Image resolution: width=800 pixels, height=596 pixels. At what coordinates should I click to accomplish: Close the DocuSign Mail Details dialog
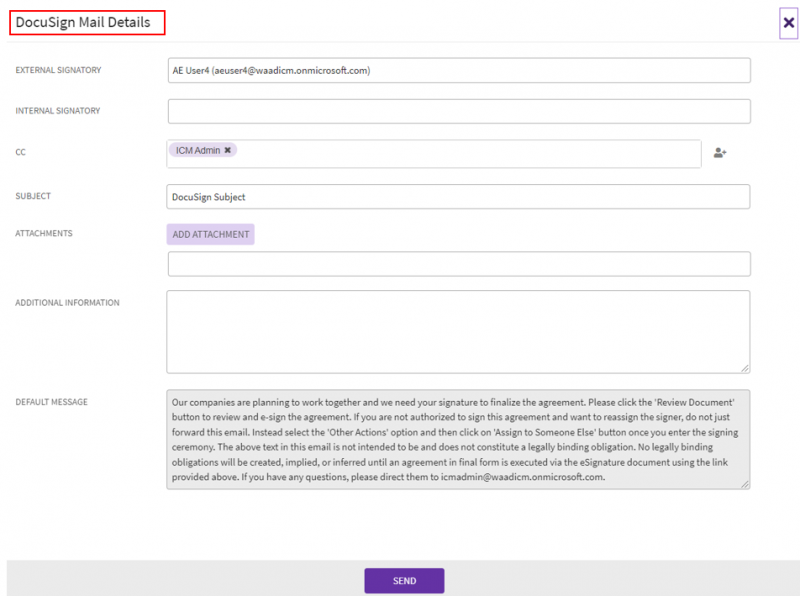[x=788, y=23]
